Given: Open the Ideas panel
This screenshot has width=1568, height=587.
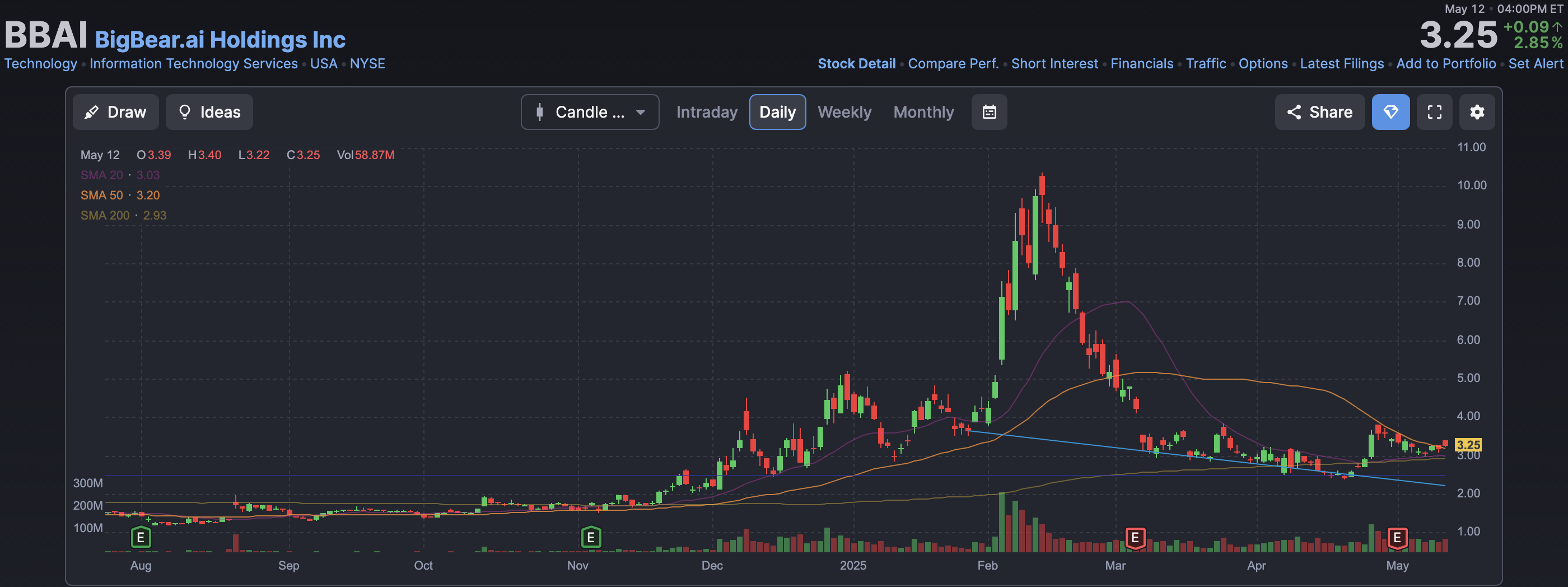Looking at the screenshot, I should point(209,112).
